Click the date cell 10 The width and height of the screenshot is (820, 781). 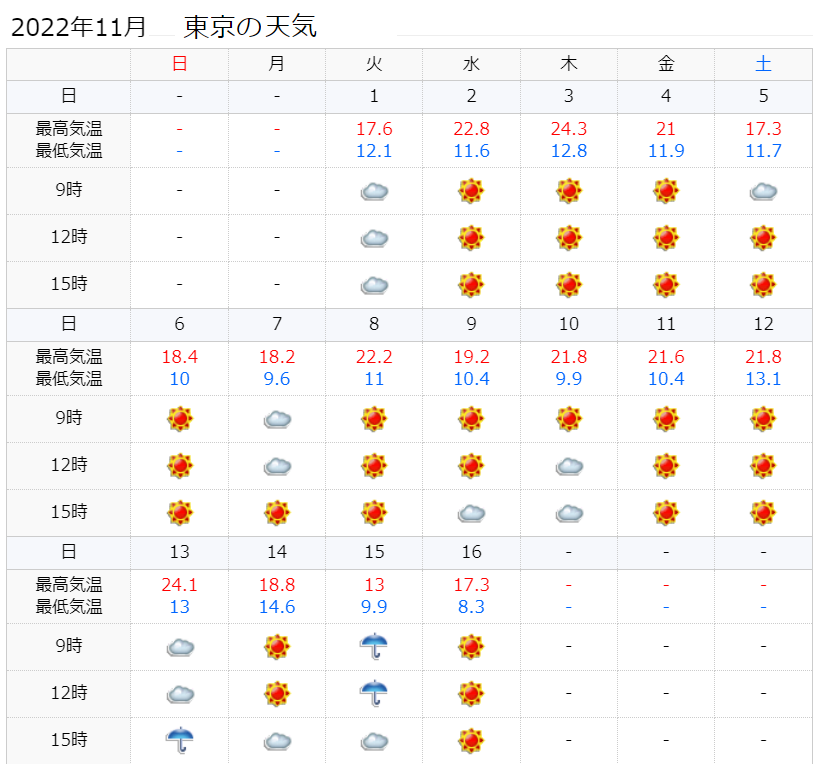pyautogui.click(x=569, y=324)
